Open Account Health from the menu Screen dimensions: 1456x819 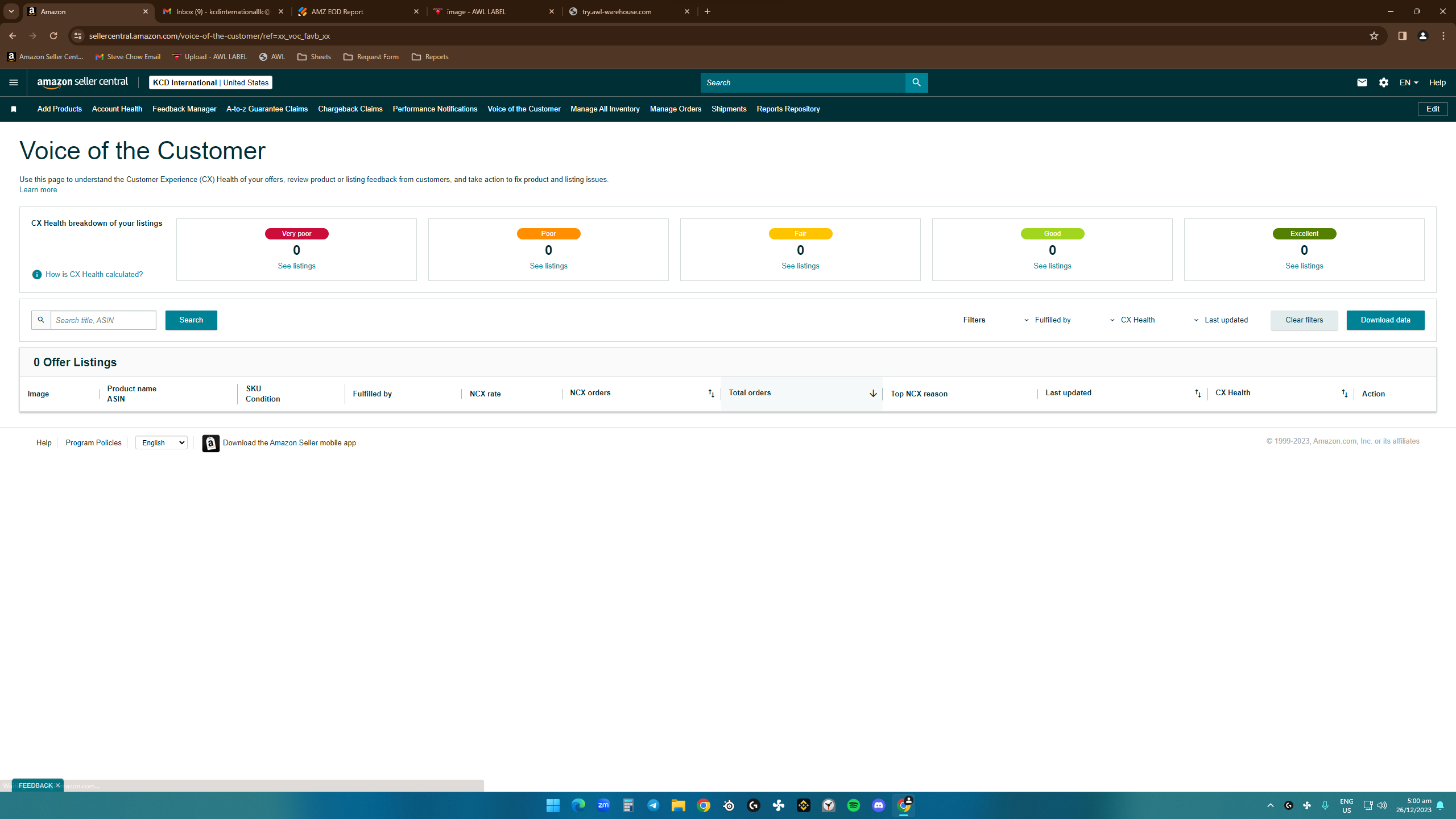point(117,109)
